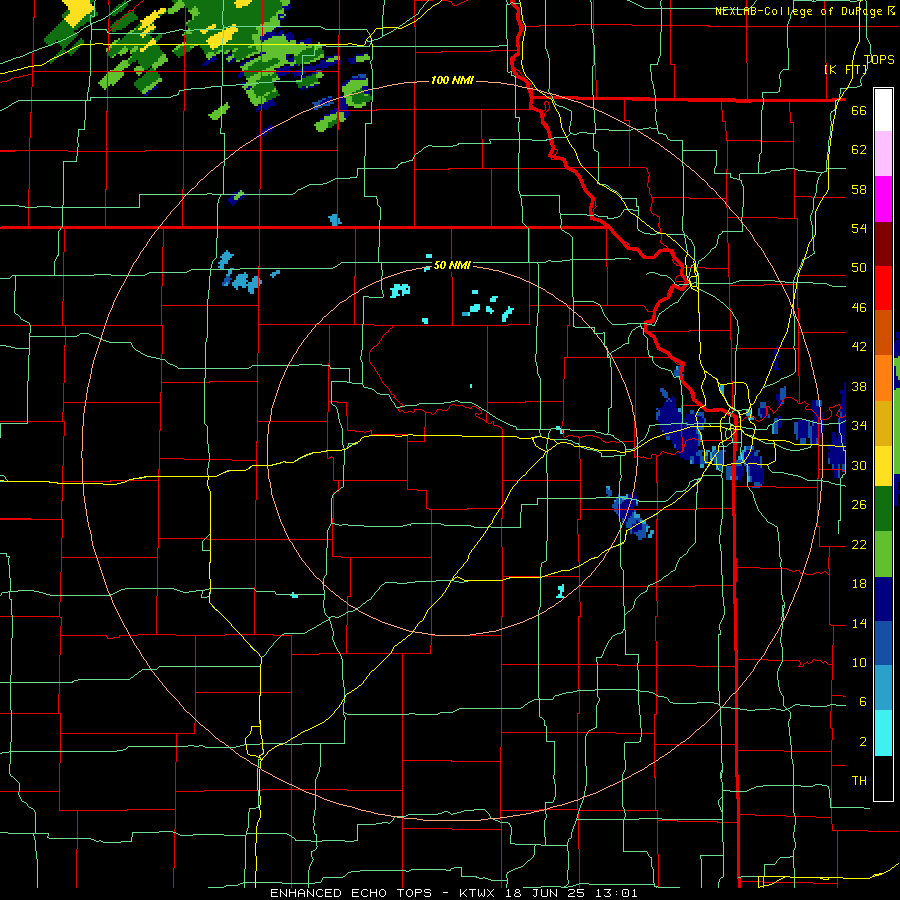Screen dimensions: 900x900
Task: Select the dark red (maroon) legend swatch
Action: 883,245
